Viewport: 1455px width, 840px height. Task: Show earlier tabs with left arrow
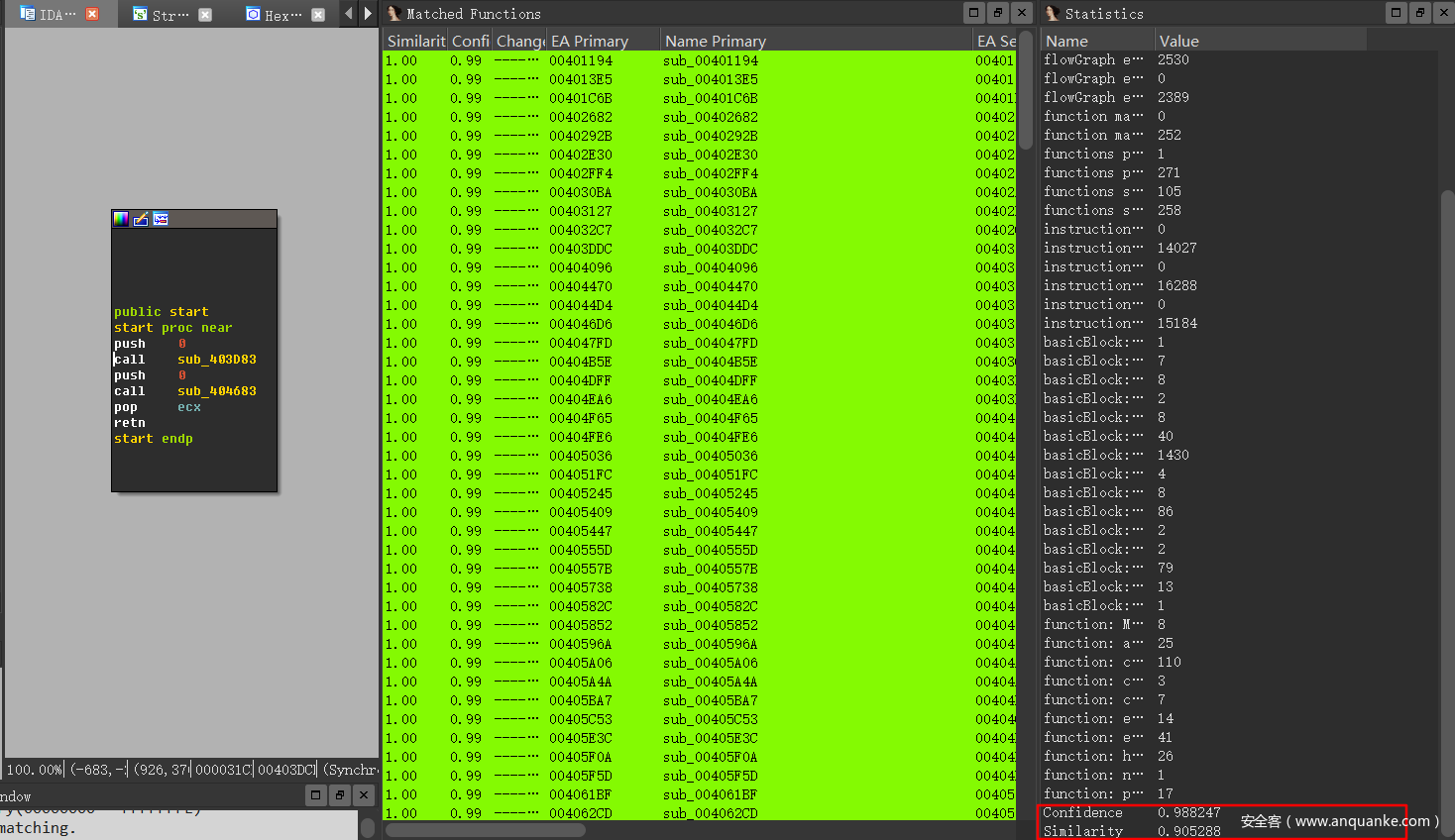[348, 14]
